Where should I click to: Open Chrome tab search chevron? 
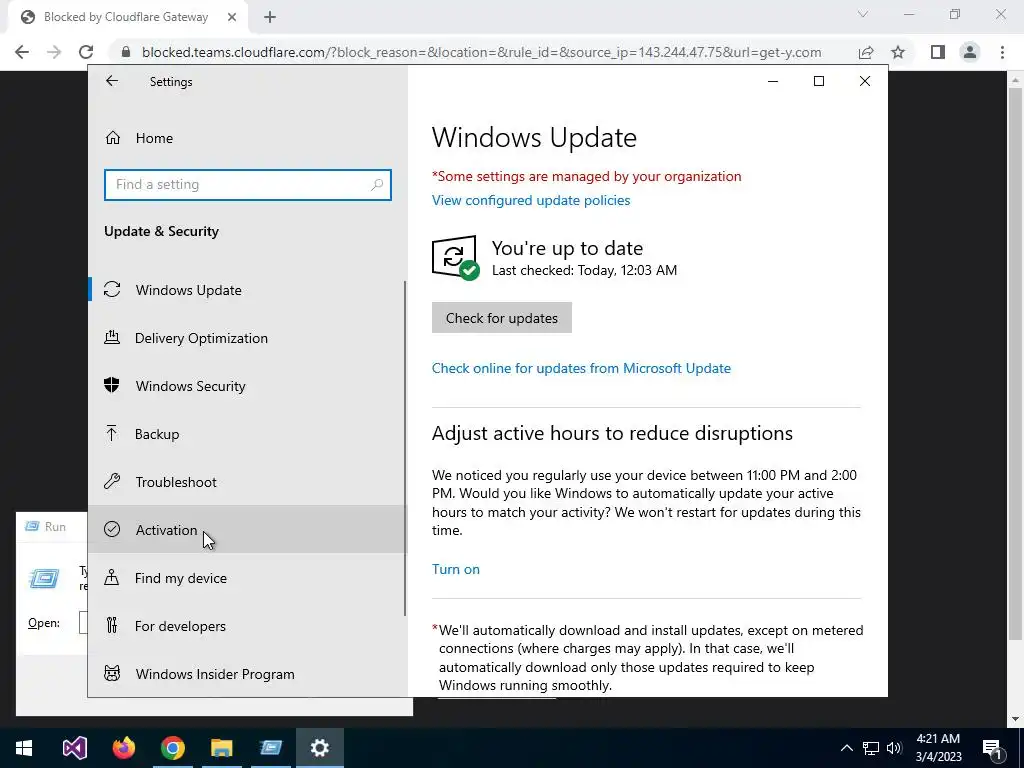[x=863, y=14]
